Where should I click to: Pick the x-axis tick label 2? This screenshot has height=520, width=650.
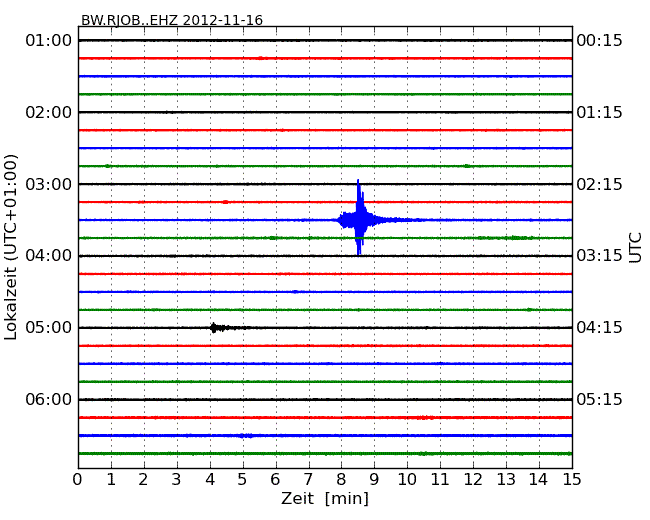(x=143, y=480)
